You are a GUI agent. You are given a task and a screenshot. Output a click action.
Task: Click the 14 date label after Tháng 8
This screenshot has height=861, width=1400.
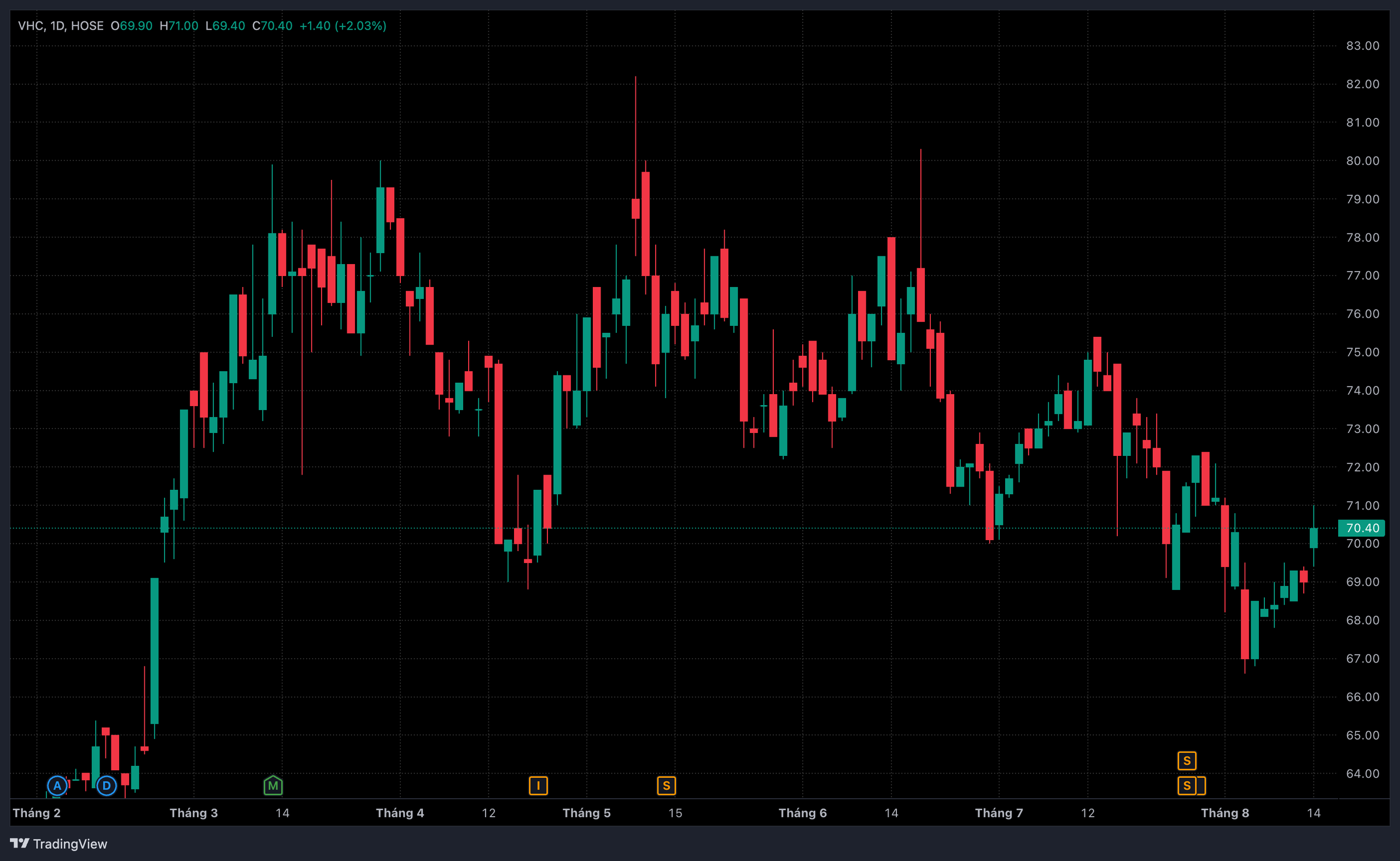(x=1314, y=812)
